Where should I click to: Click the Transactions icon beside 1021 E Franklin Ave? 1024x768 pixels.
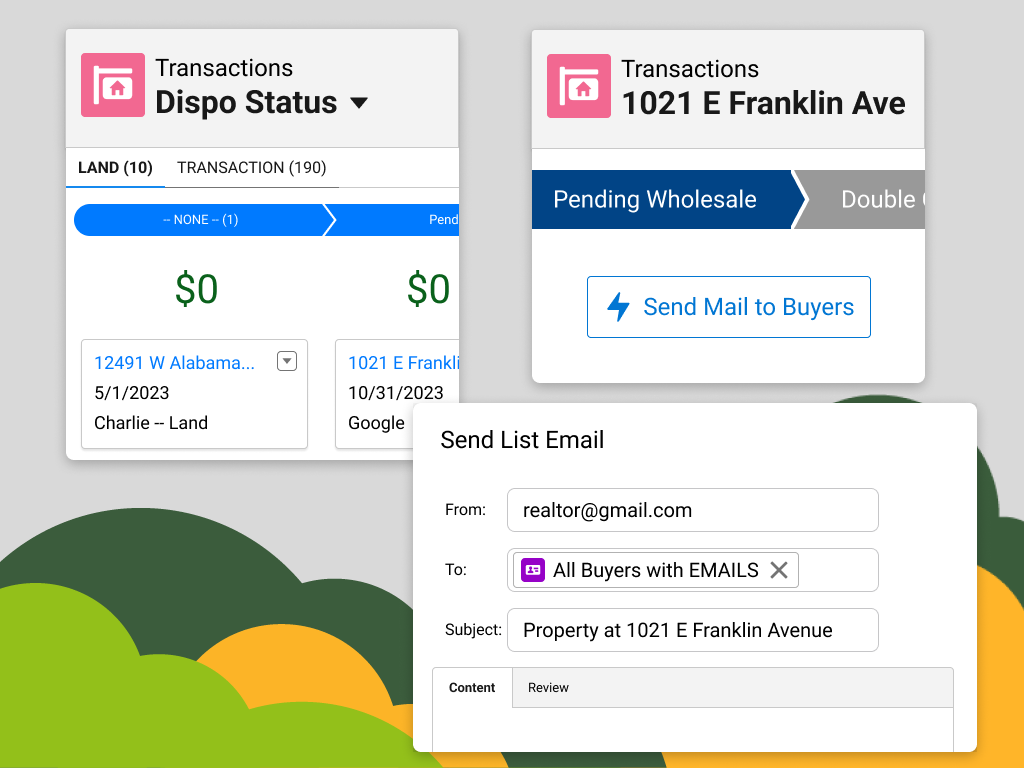tap(578, 86)
